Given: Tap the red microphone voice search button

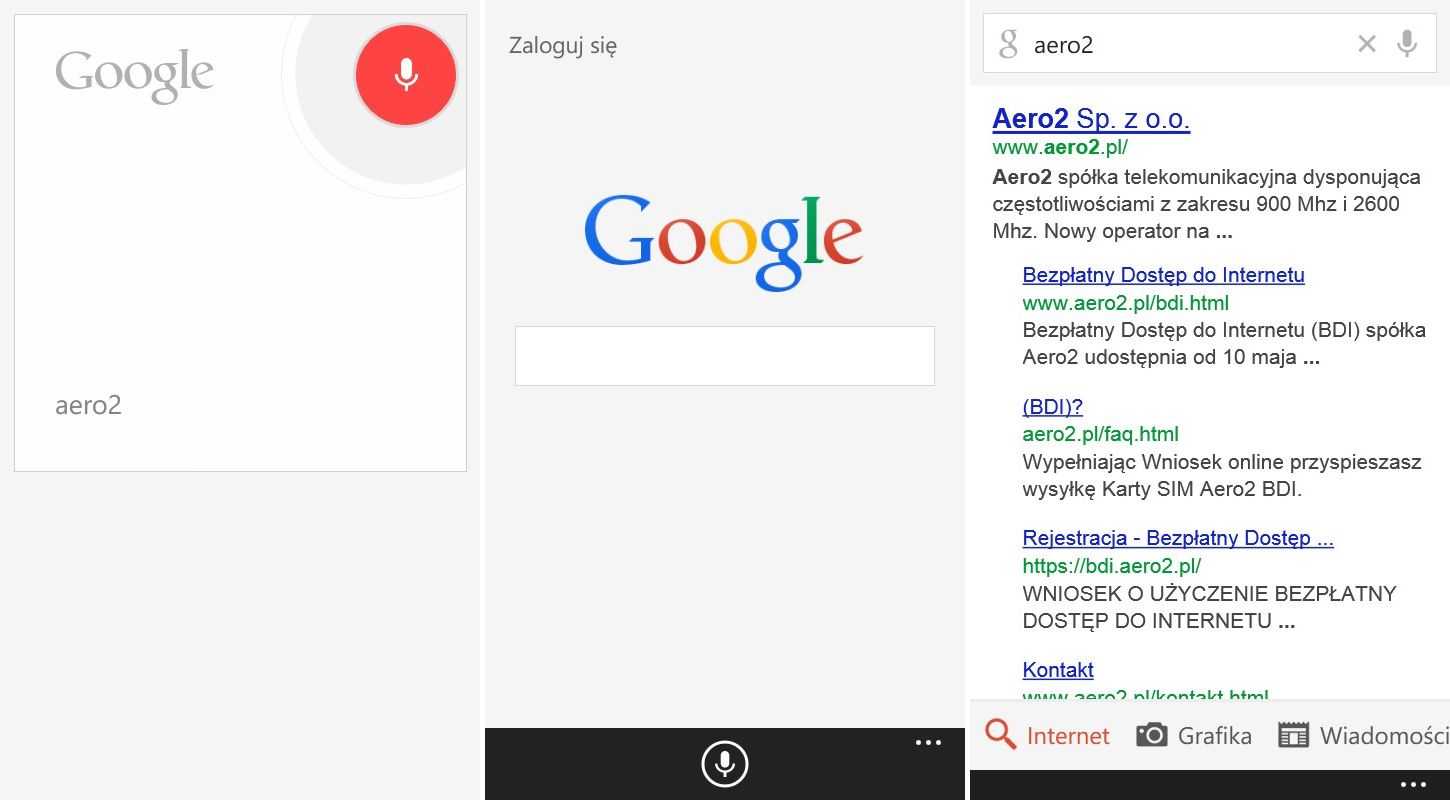Looking at the screenshot, I should click(405, 75).
